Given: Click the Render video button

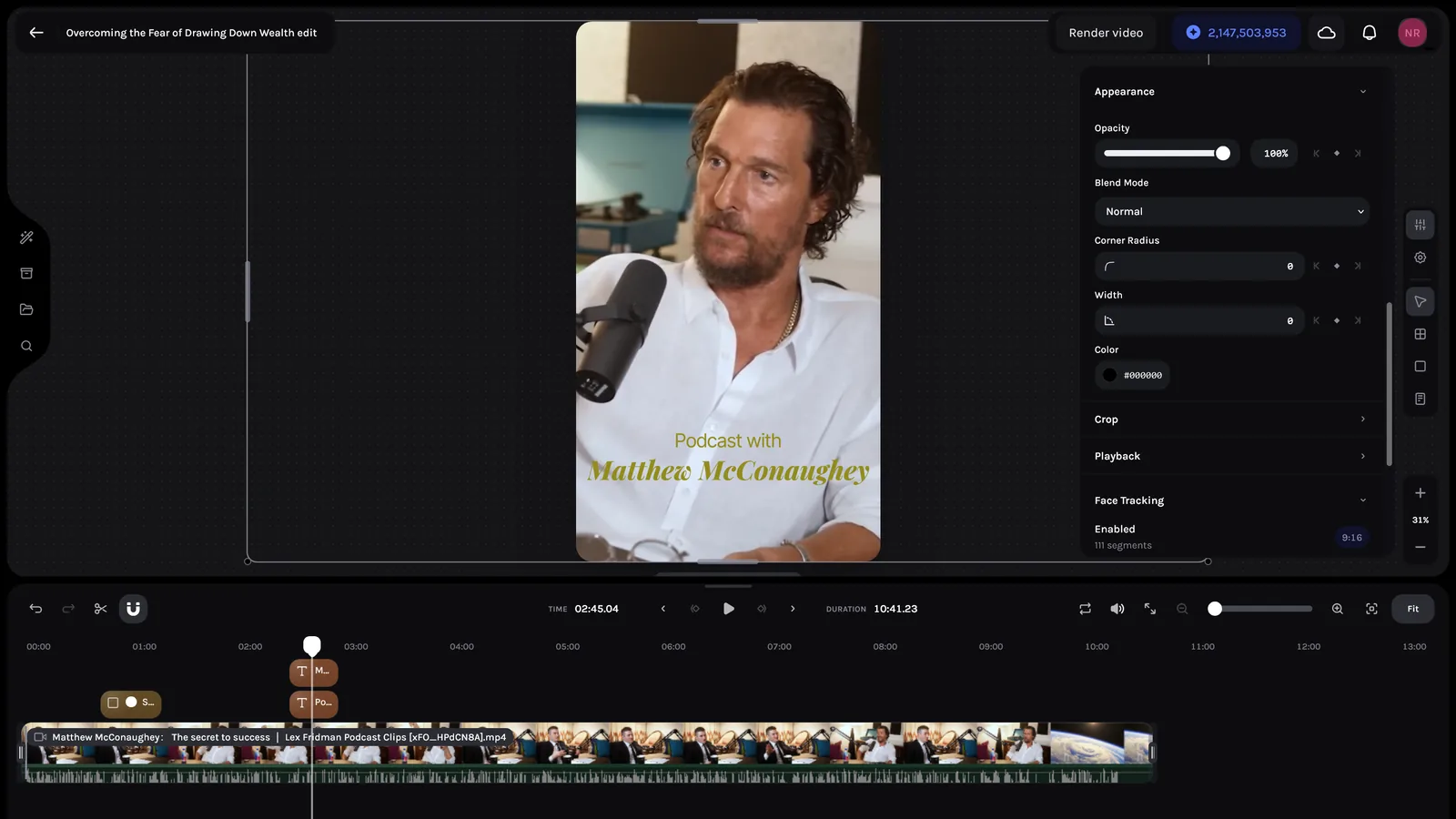Looking at the screenshot, I should click(x=1106, y=33).
